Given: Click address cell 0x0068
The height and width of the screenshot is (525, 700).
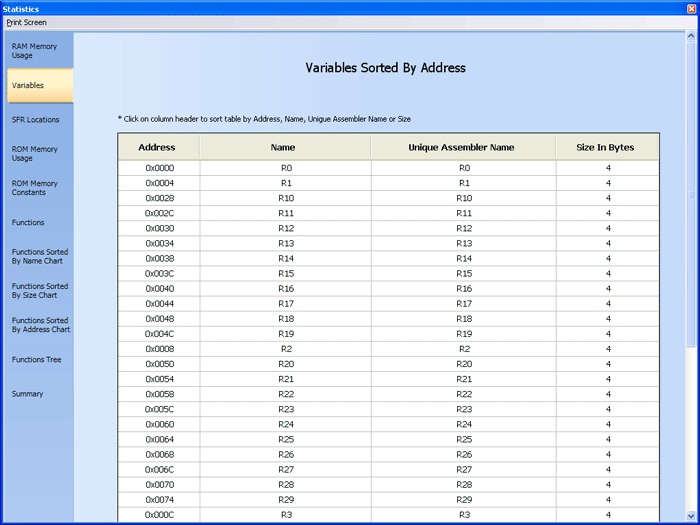Looking at the screenshot, I should (x=159, y=454).
